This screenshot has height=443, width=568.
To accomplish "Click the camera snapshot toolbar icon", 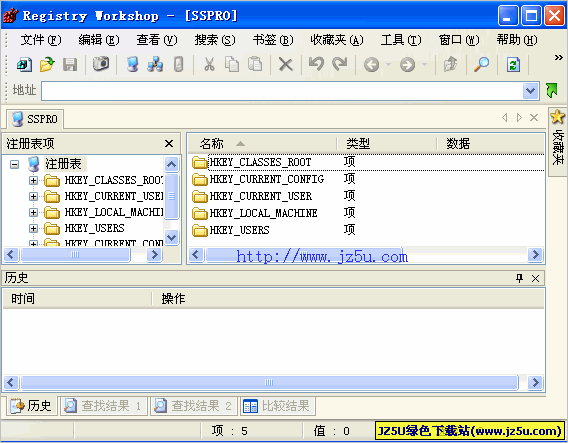I will click(101, 64).
